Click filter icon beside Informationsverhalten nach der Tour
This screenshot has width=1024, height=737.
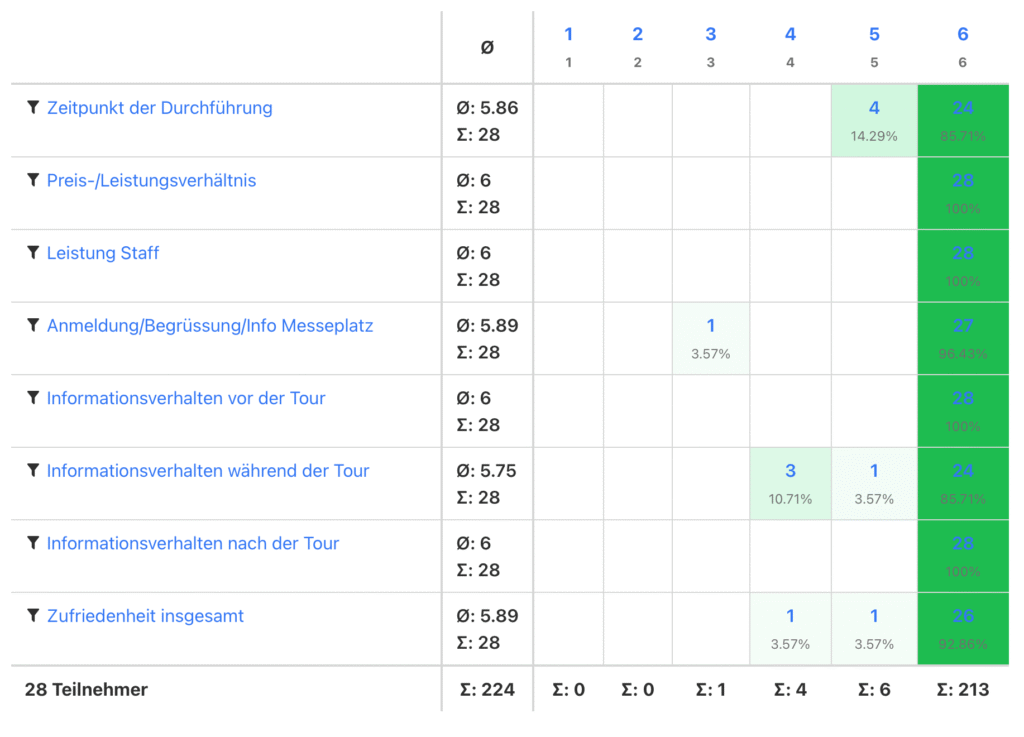[33, 543]
